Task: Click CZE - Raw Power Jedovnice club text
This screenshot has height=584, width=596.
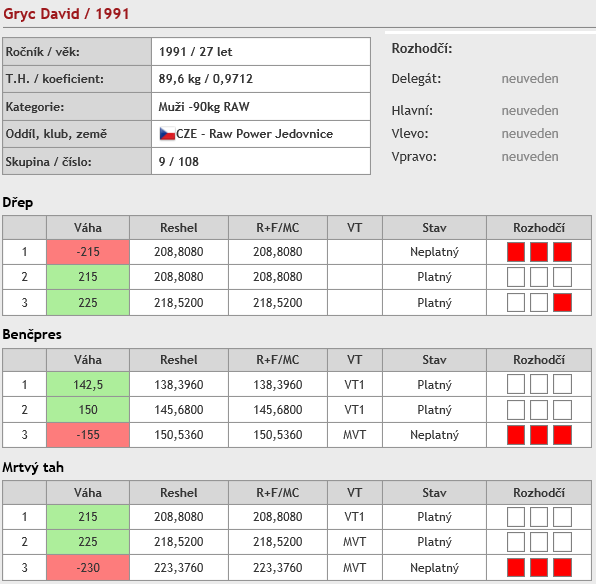Action: pos(254,134)
